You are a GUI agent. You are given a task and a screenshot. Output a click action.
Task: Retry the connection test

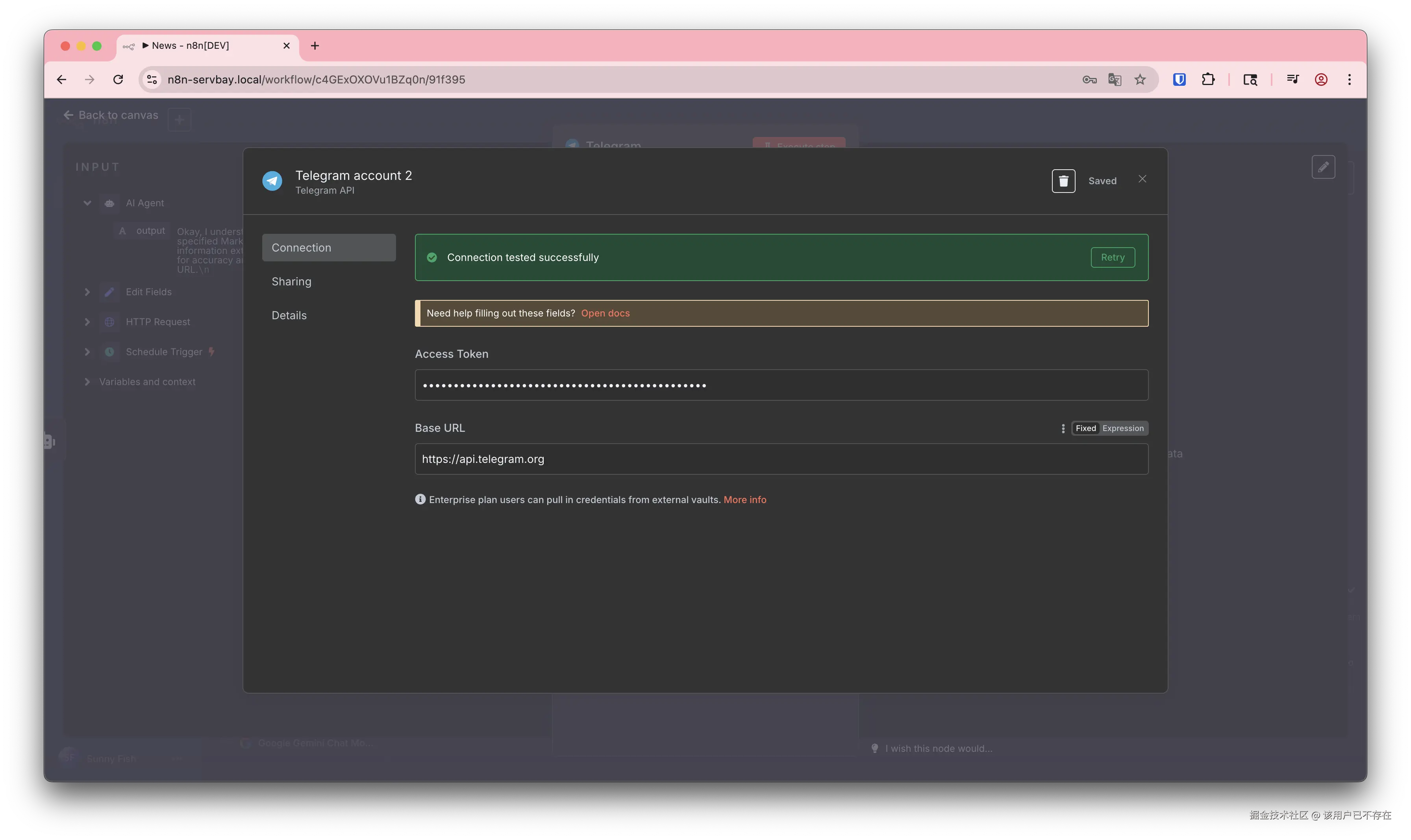[1112, 257]
